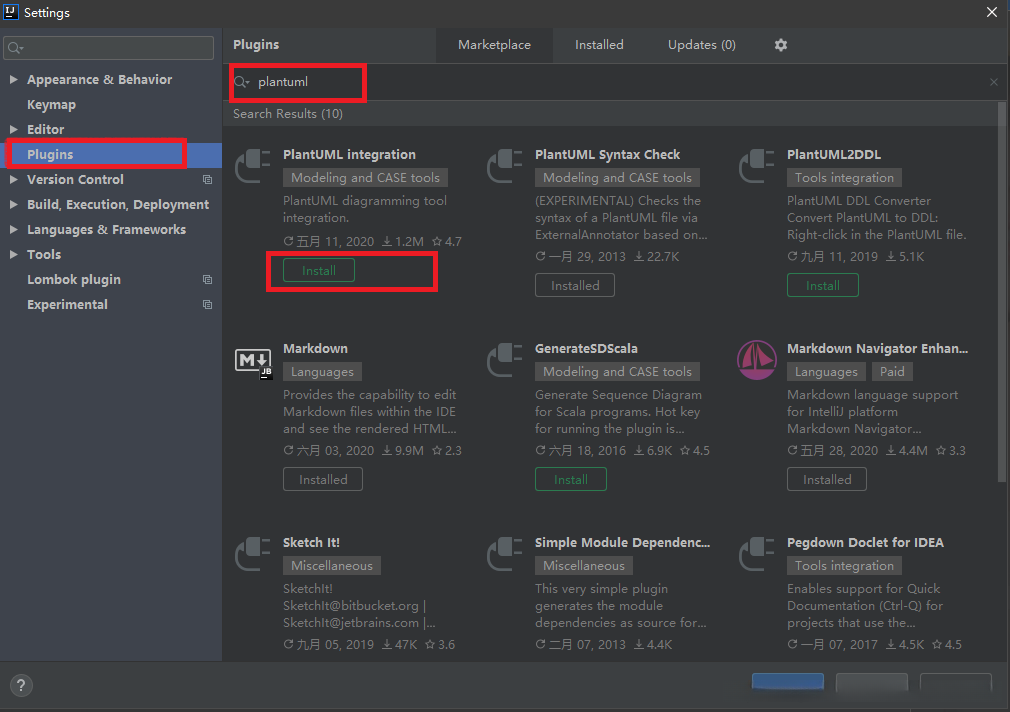
Task: Click Modeling and CASE tools tag under GenerateSDScala
Action: 617,372
